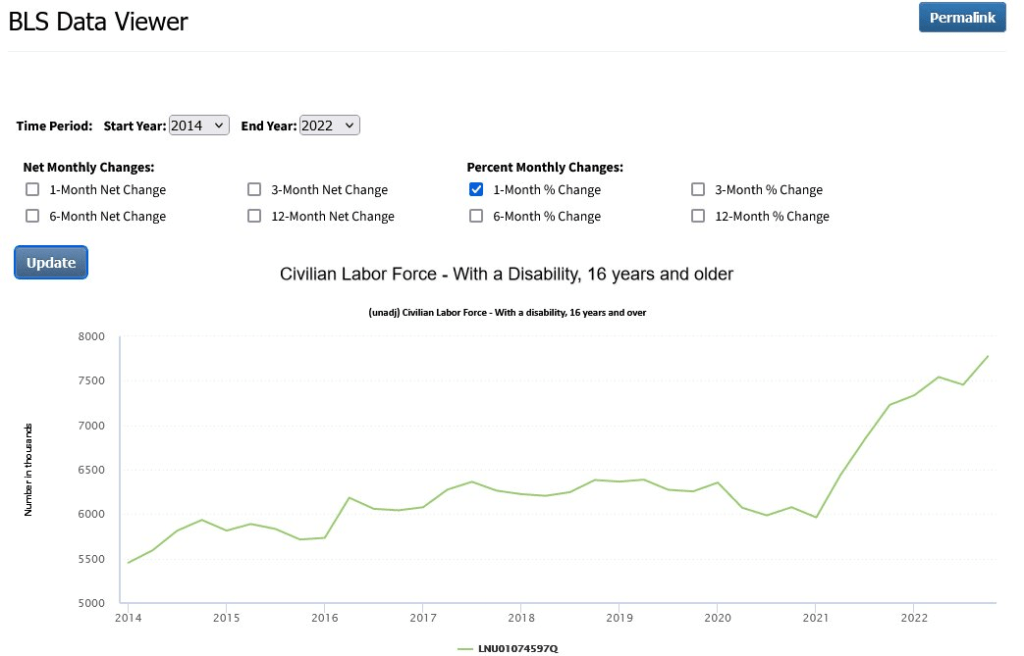Enable the 3-Month % Change checkbox
1024x656 pixels.
coord(698,190)
